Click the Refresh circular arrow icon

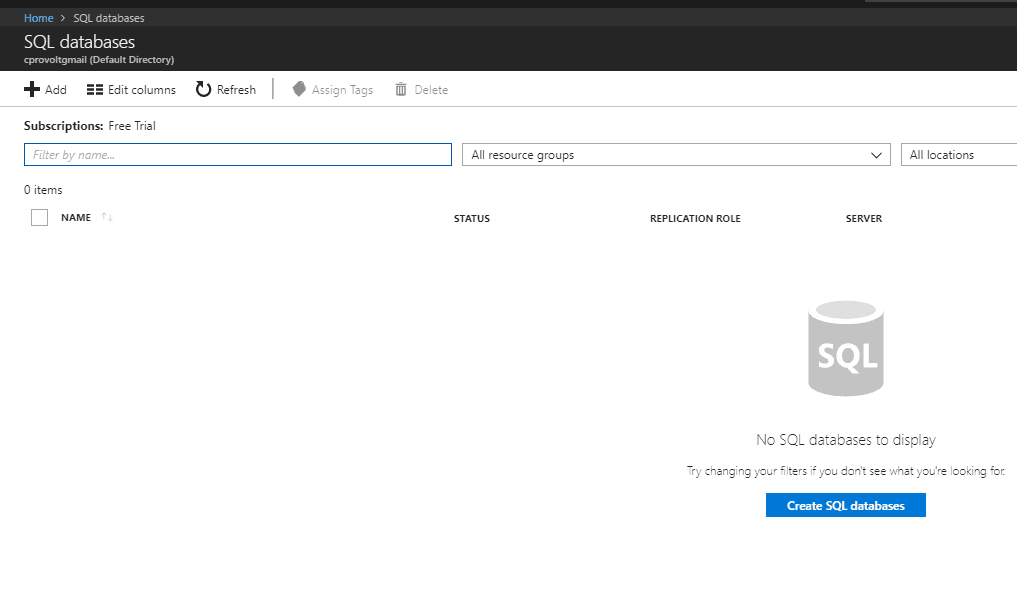[x=204, y=89]
